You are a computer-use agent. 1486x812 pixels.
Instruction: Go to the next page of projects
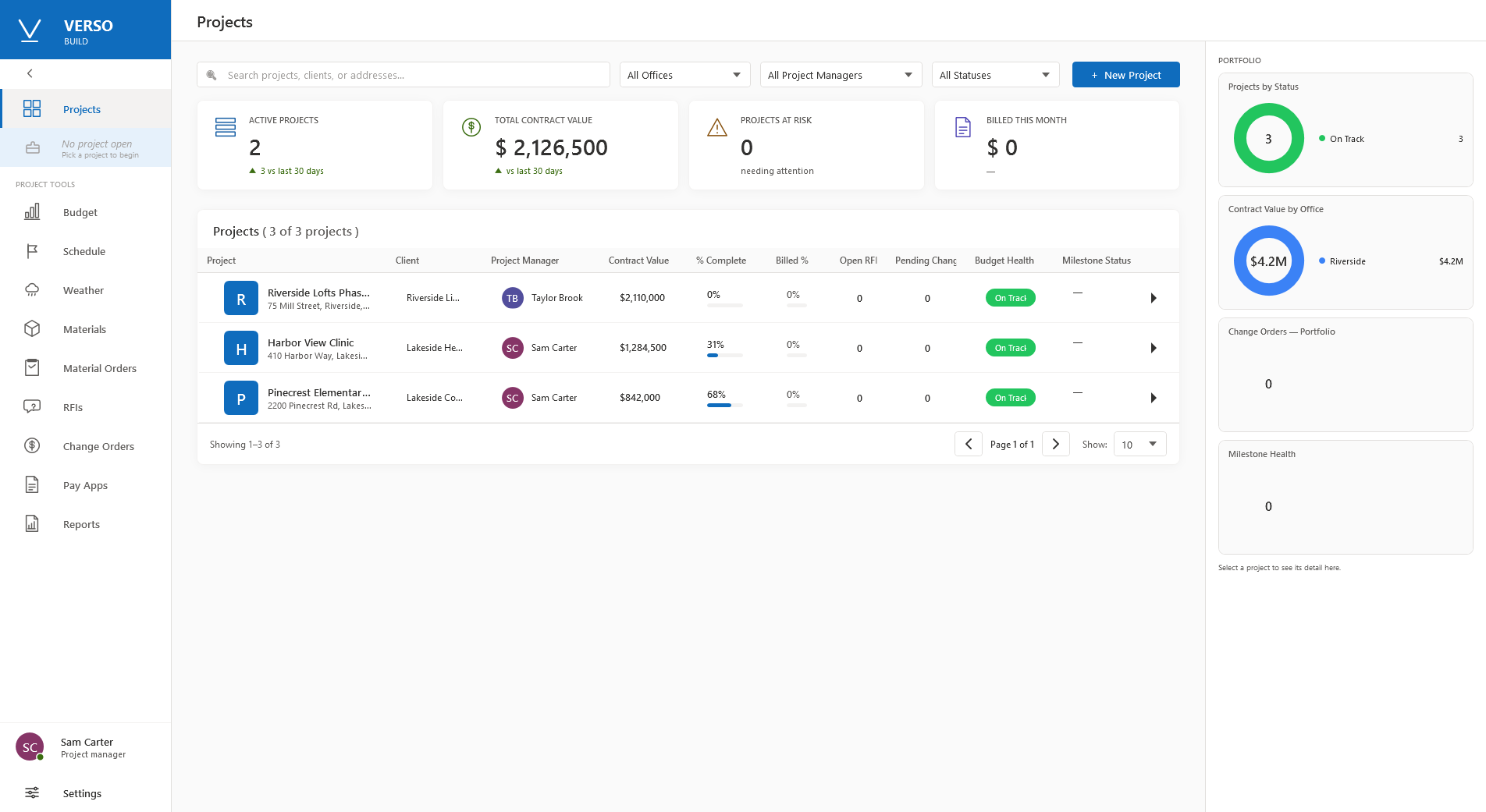[1056, 444]
